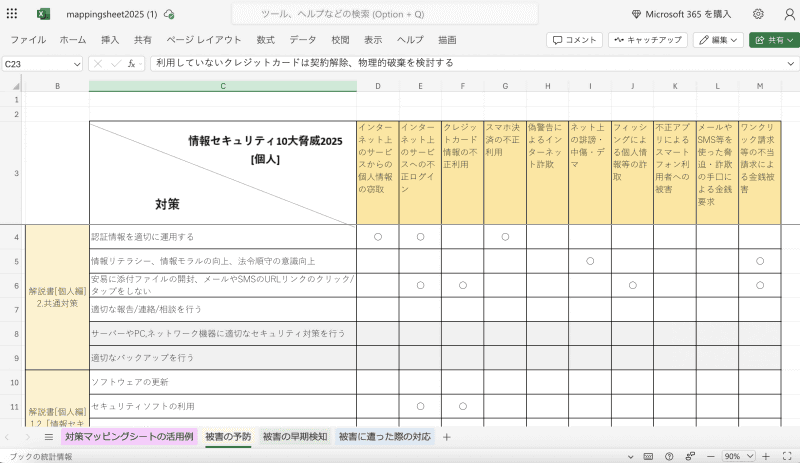Switch to 対策マッピングシートの活用例 sheet tab

coord(129,436)
